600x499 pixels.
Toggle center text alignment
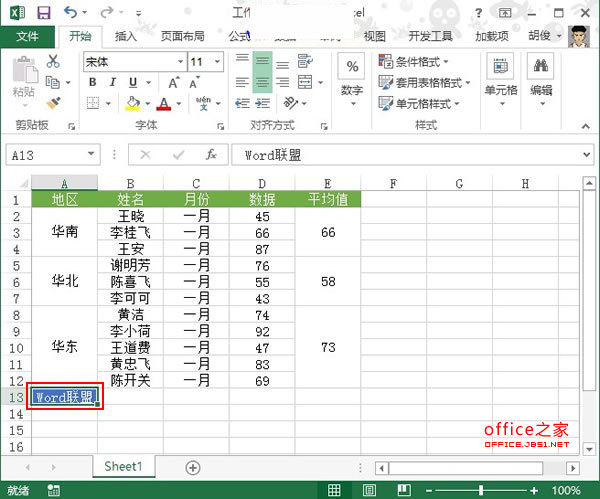click(x=262, y=82)
